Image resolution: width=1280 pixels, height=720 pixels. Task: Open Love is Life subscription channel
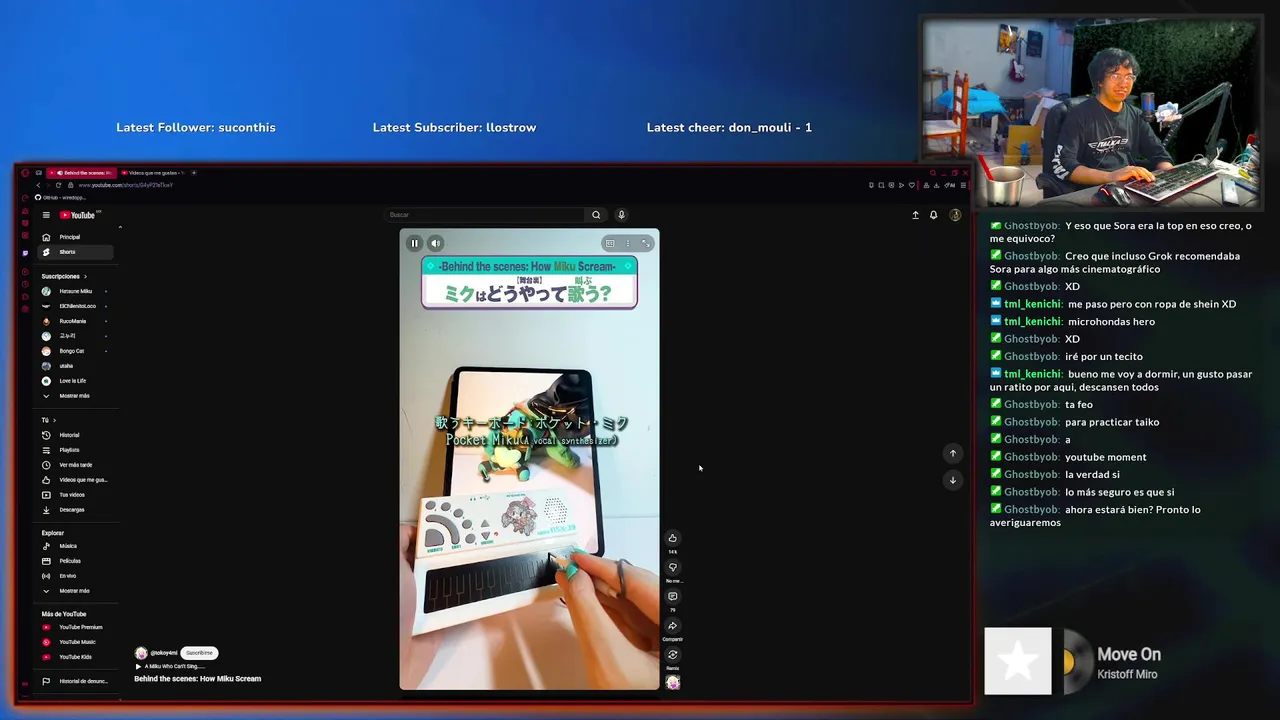click(76, 381)
